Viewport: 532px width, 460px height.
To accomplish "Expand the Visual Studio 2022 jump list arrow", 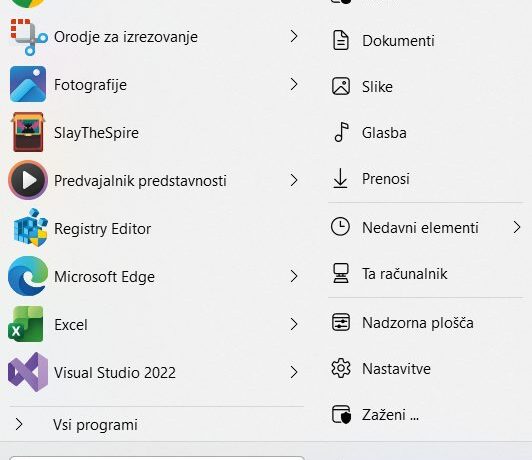I will [294, 372].
